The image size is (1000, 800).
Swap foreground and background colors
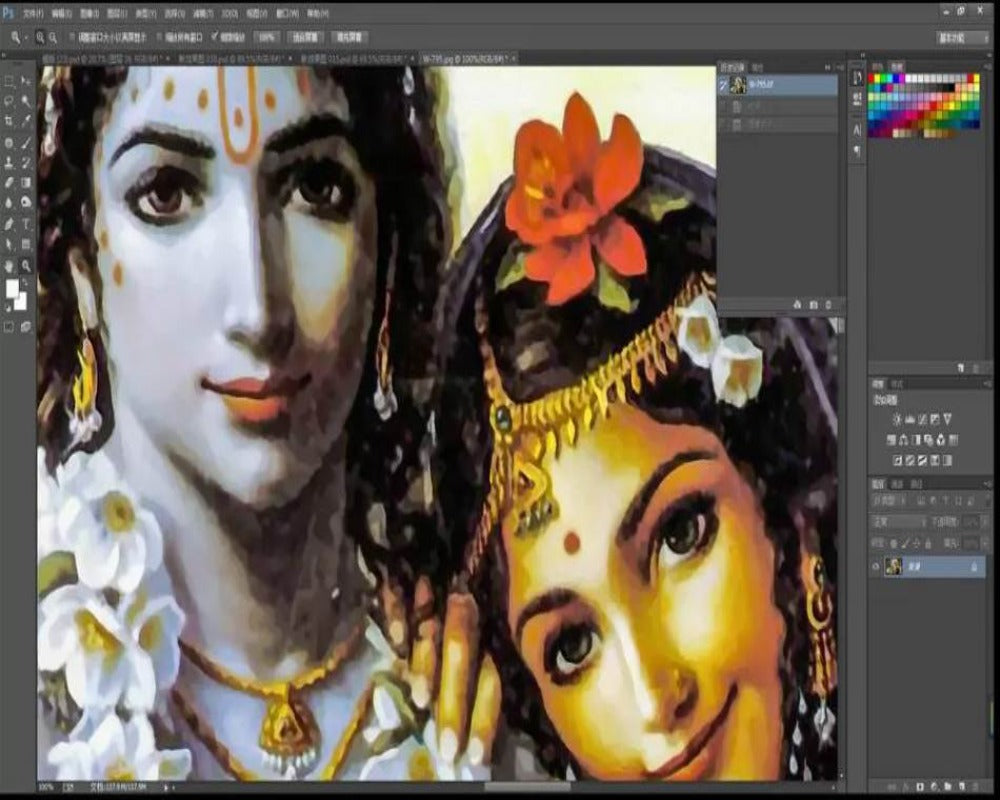(21, 284)
